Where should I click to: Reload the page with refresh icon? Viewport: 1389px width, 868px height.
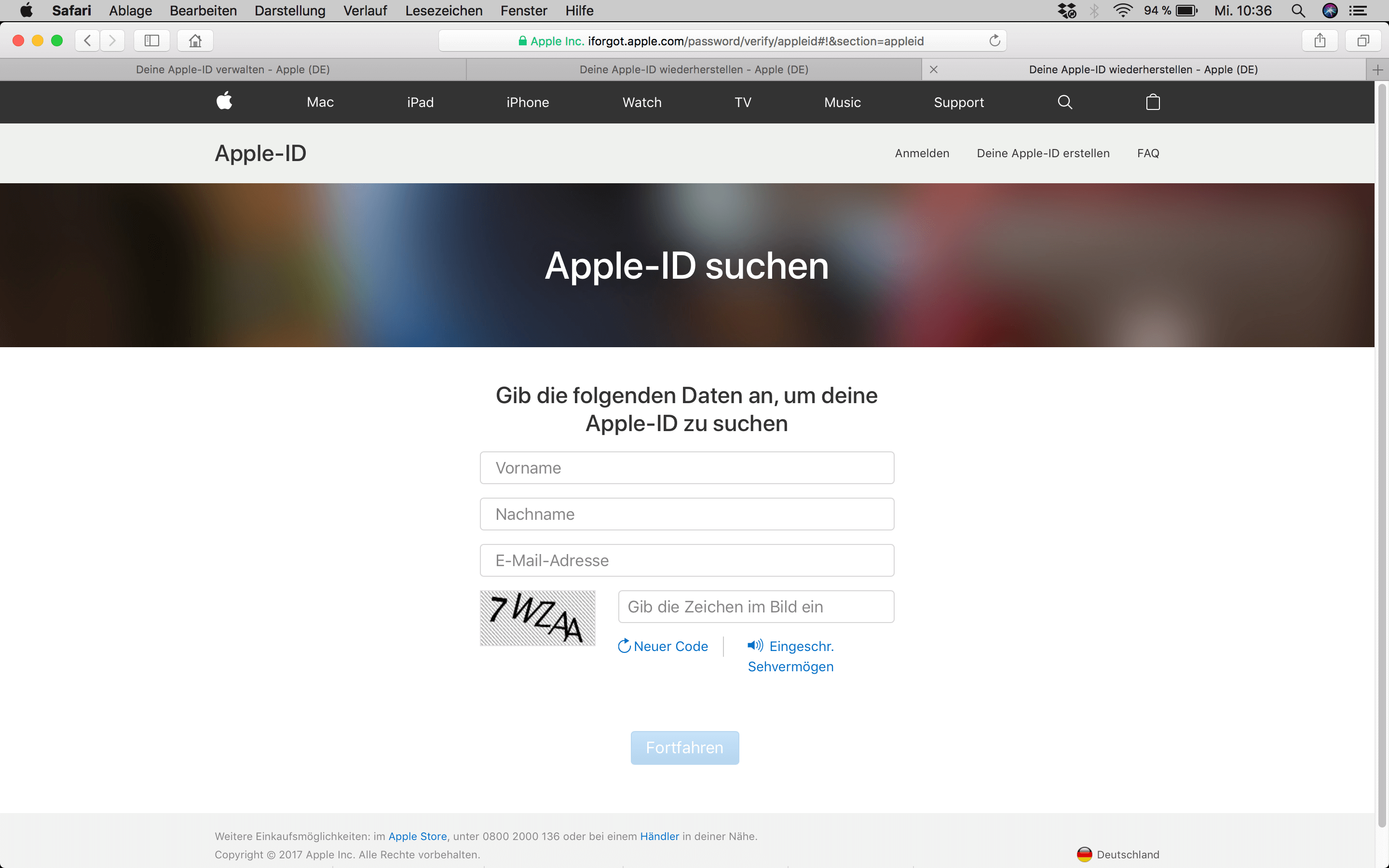click(x=994, y=41)
